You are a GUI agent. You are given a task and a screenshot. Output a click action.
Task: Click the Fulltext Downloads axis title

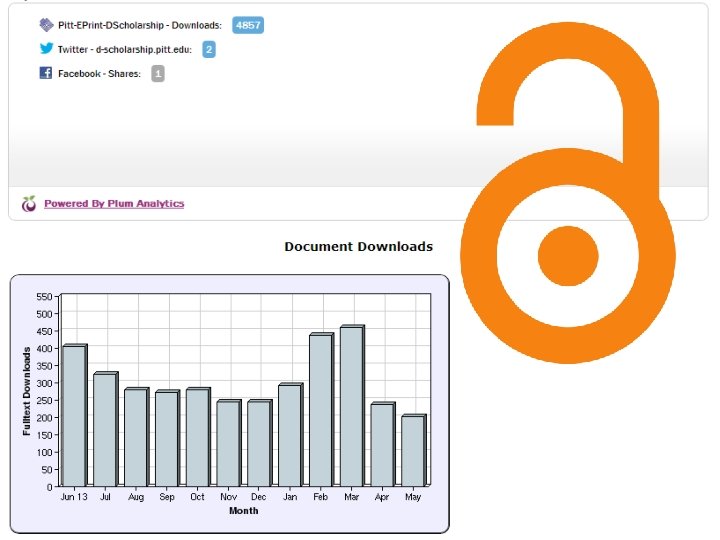[x=27, y=391]
